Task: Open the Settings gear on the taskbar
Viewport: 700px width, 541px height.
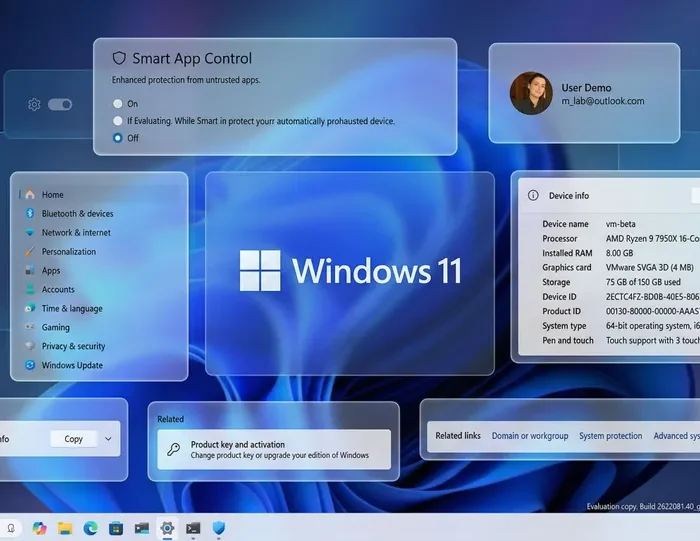Action: coord(167,529)
